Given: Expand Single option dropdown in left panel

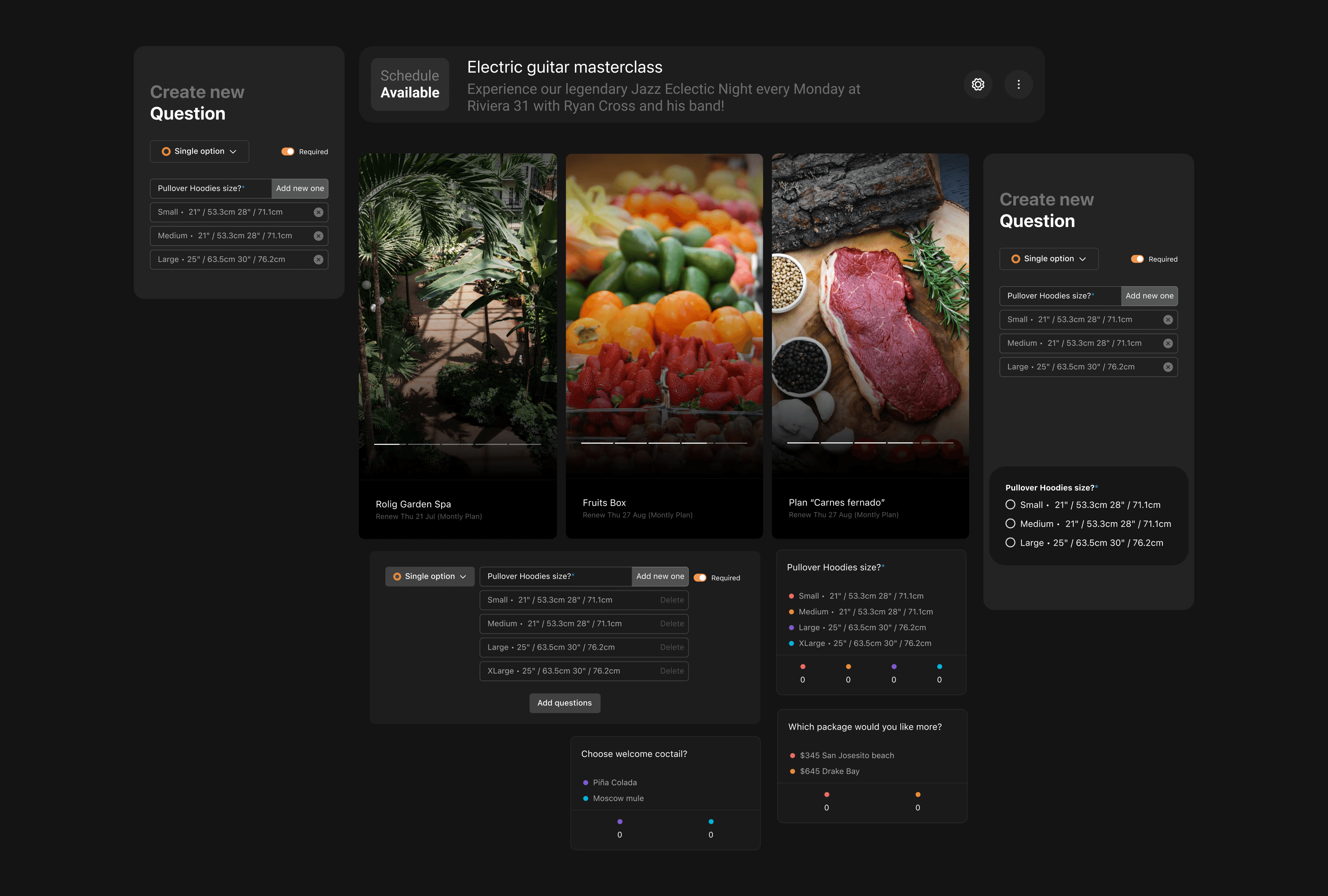Looking at the screenshot, I should (199, 151).
